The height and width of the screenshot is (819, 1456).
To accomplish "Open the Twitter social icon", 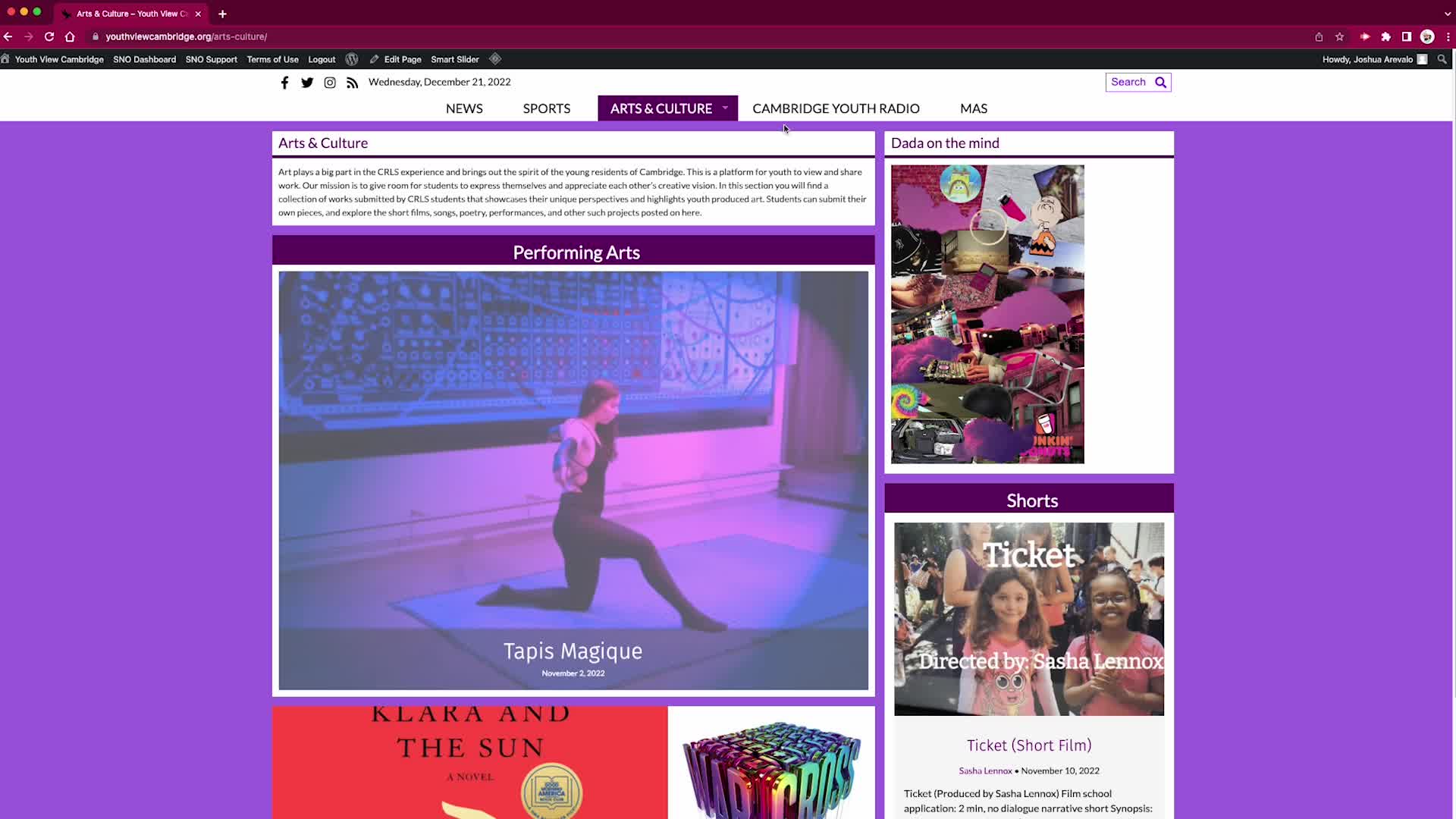I will click(x=307, y=83).
